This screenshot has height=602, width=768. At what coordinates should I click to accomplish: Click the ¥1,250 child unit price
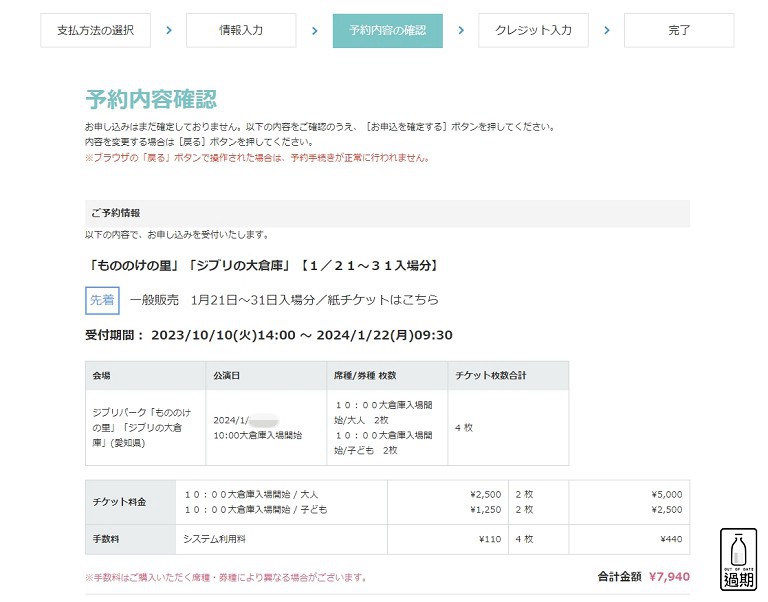point(485,510)
